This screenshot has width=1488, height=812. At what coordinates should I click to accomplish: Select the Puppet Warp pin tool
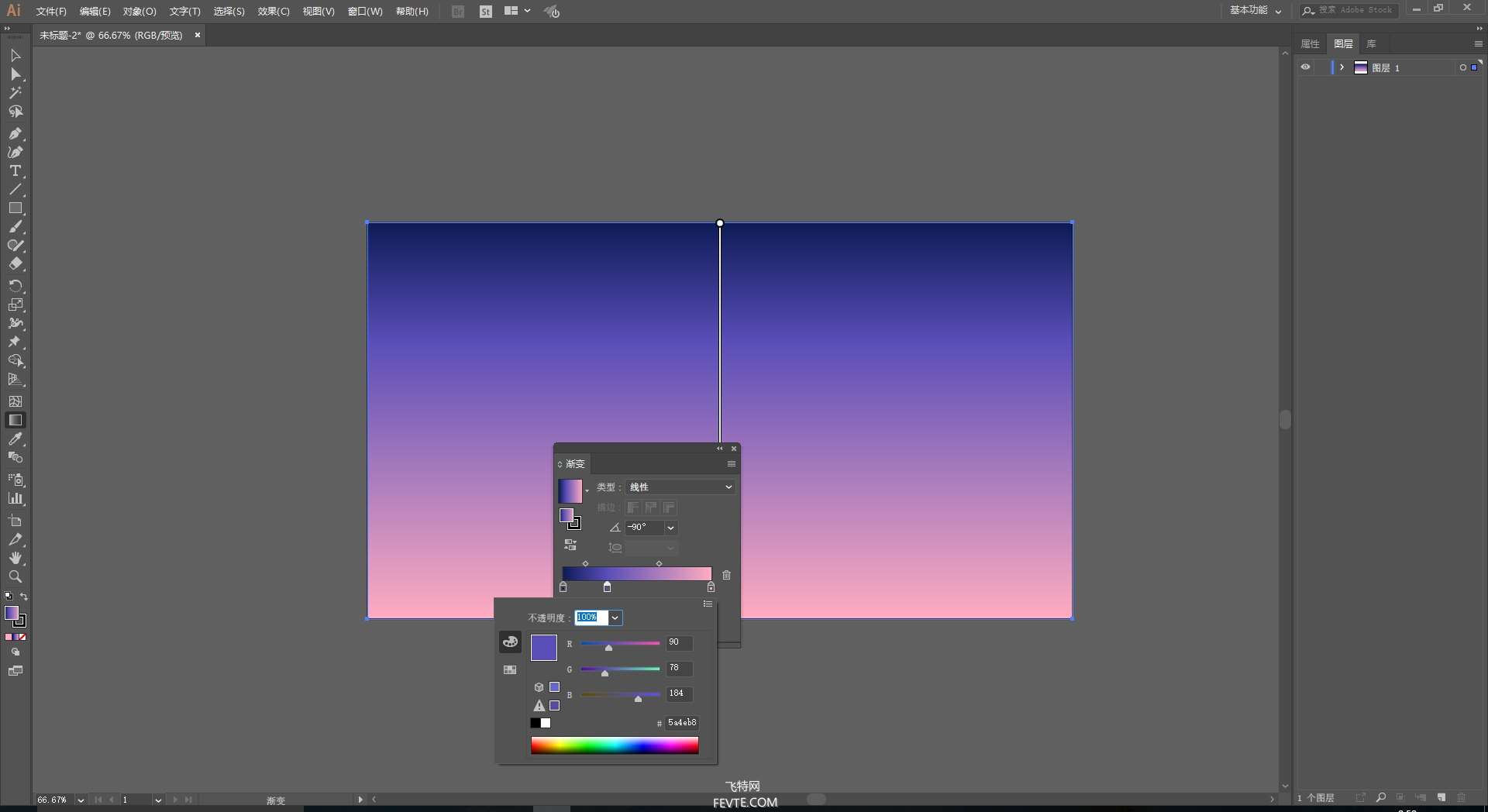pos(15,342)
